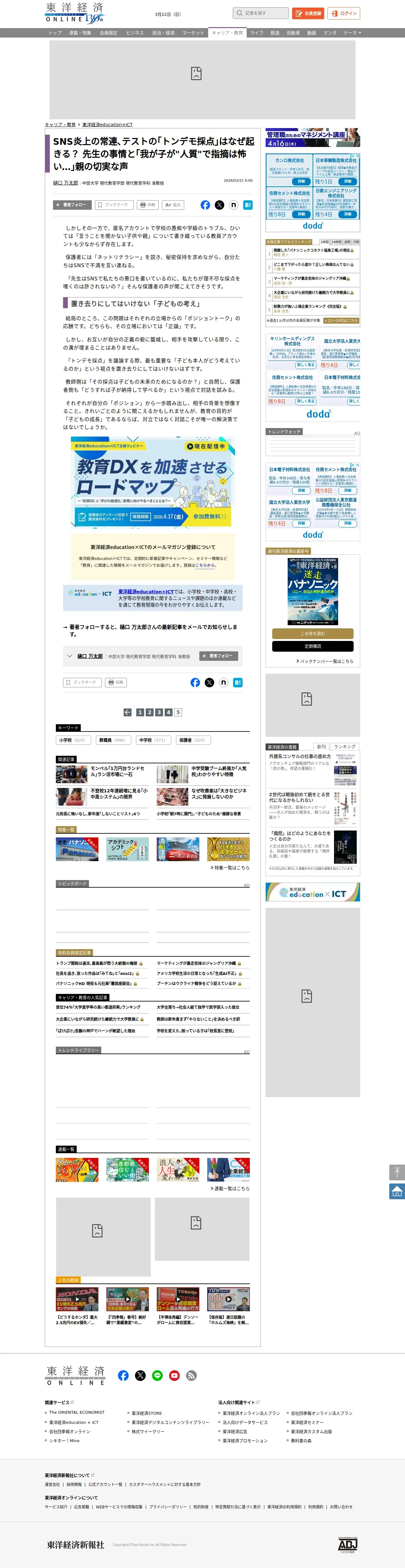
Task: Open the footer RSS feed icon
Action: 191,1376
